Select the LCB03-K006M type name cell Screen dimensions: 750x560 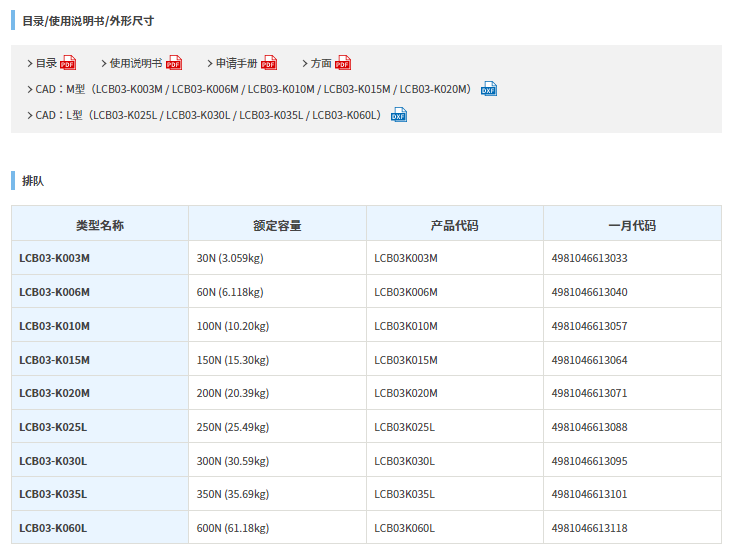click(x=100, y=292)
